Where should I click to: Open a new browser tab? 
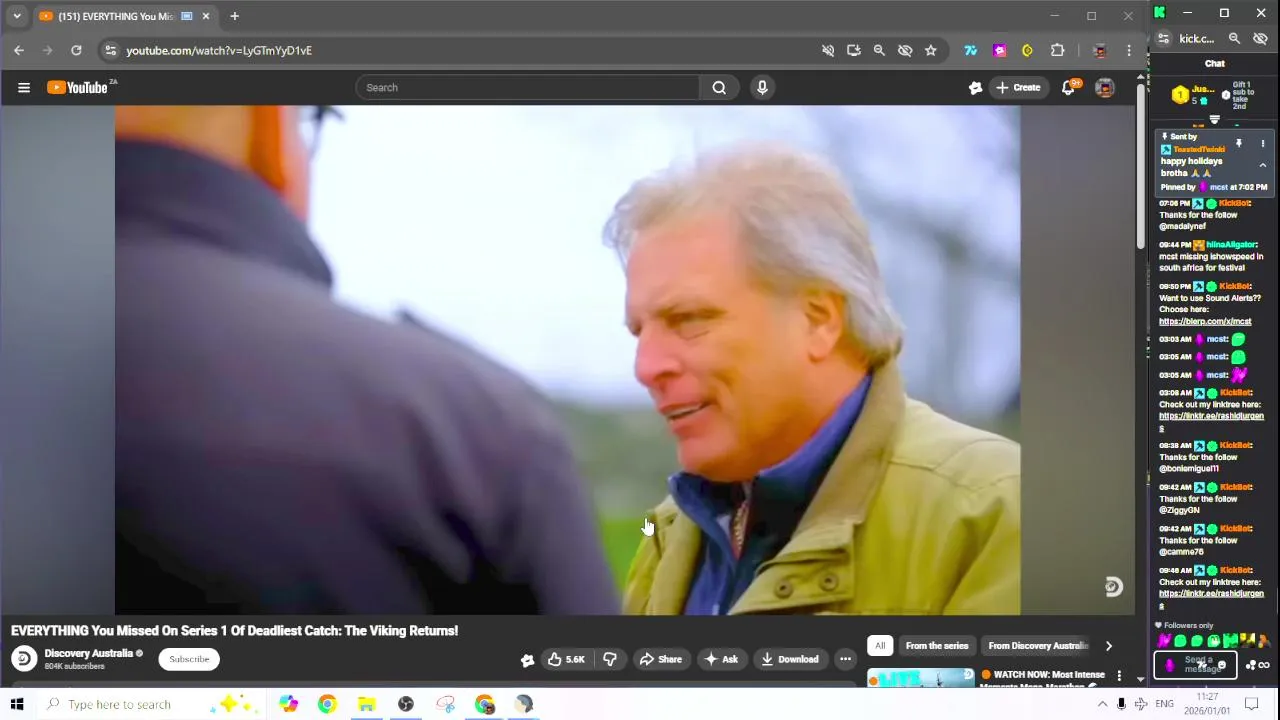click(234, 16)
